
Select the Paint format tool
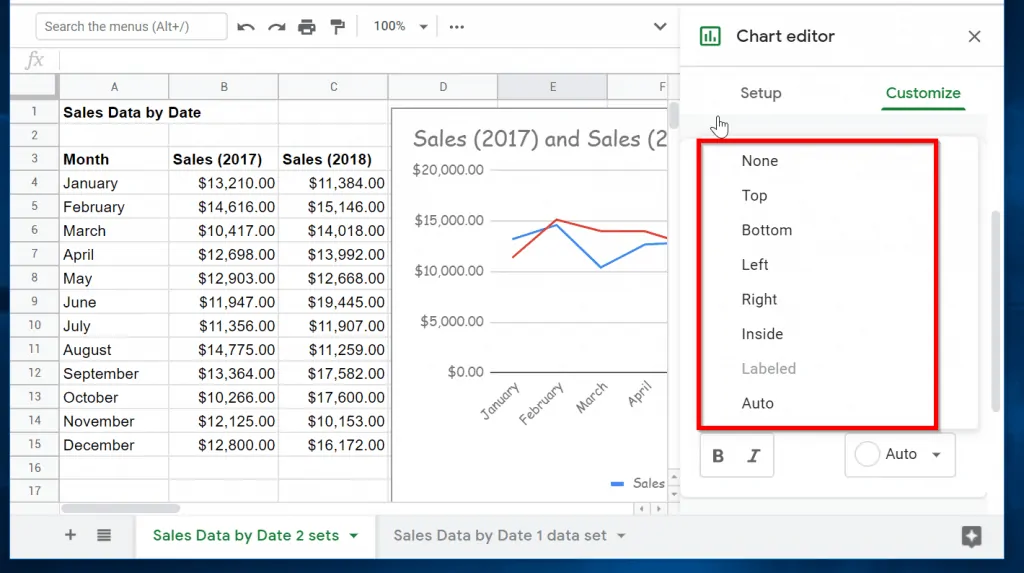tap(337, 27)
